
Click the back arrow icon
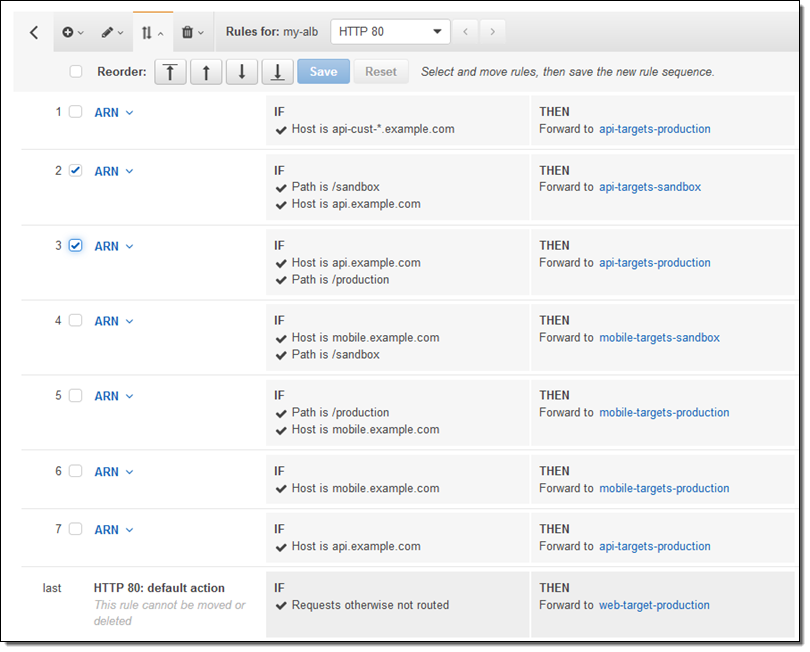click(x=34, y=33)
